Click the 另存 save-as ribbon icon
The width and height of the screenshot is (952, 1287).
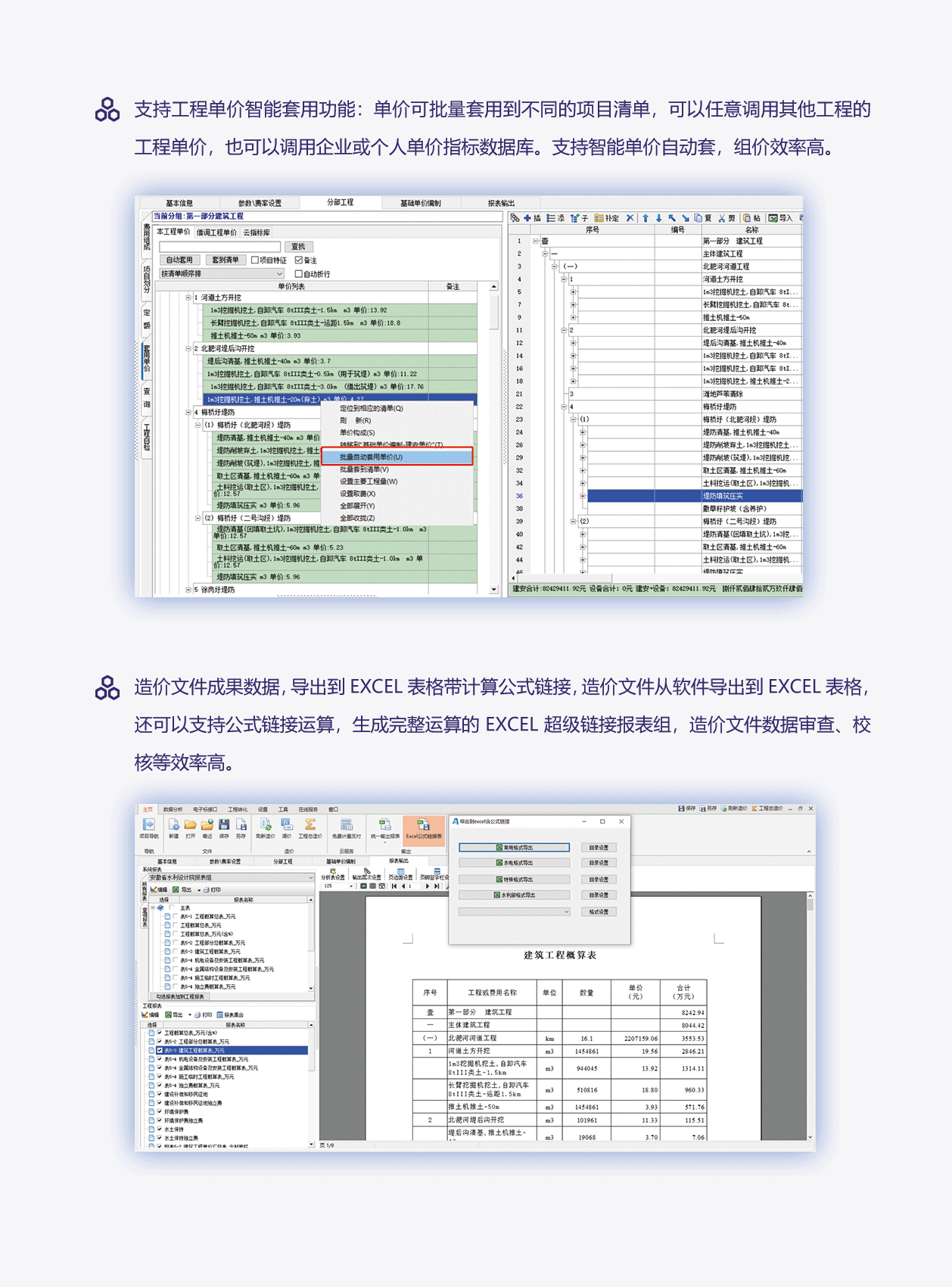(x=241, y=824)
